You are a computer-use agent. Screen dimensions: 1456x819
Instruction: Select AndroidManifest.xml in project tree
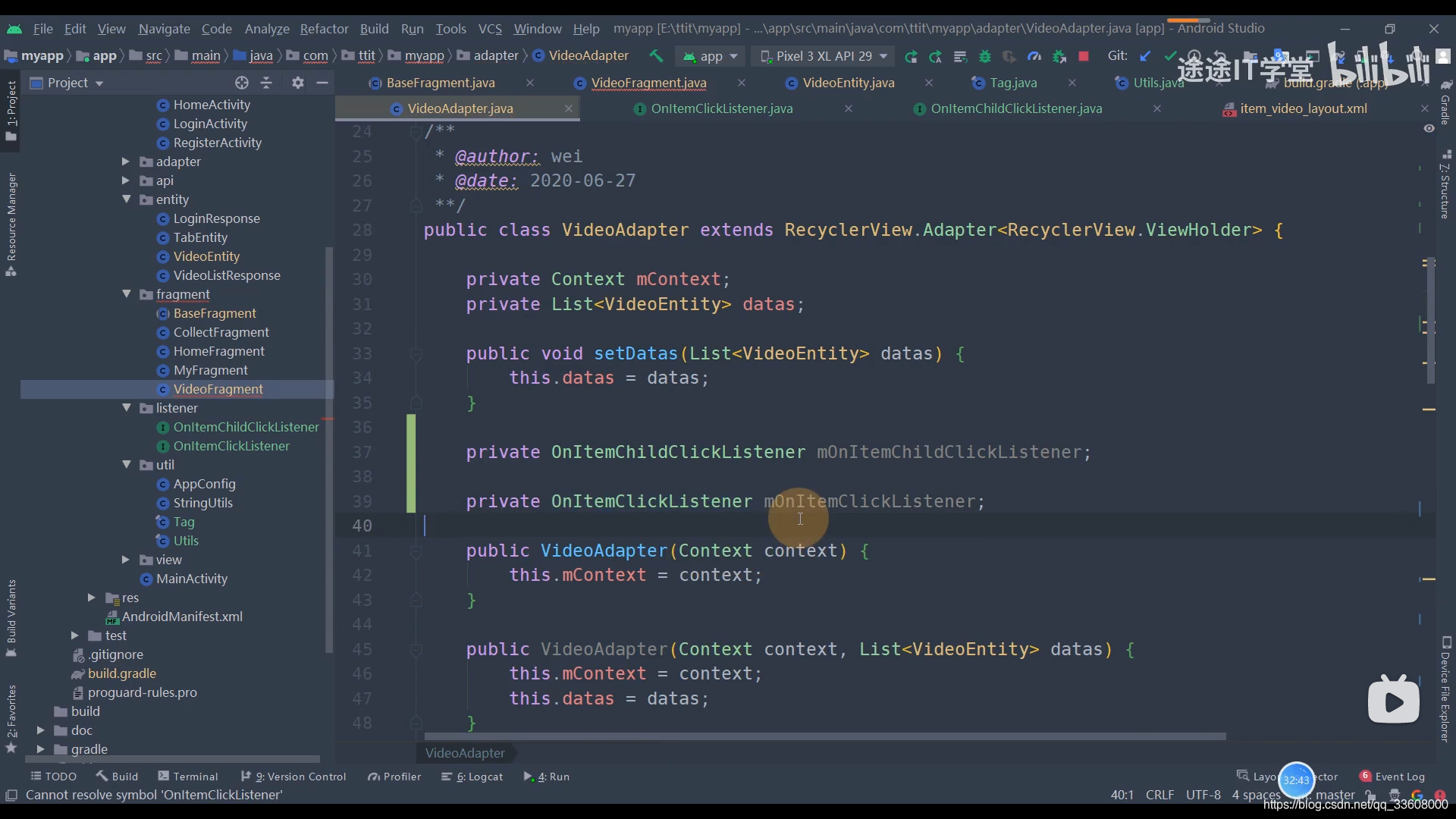[182, 617]
